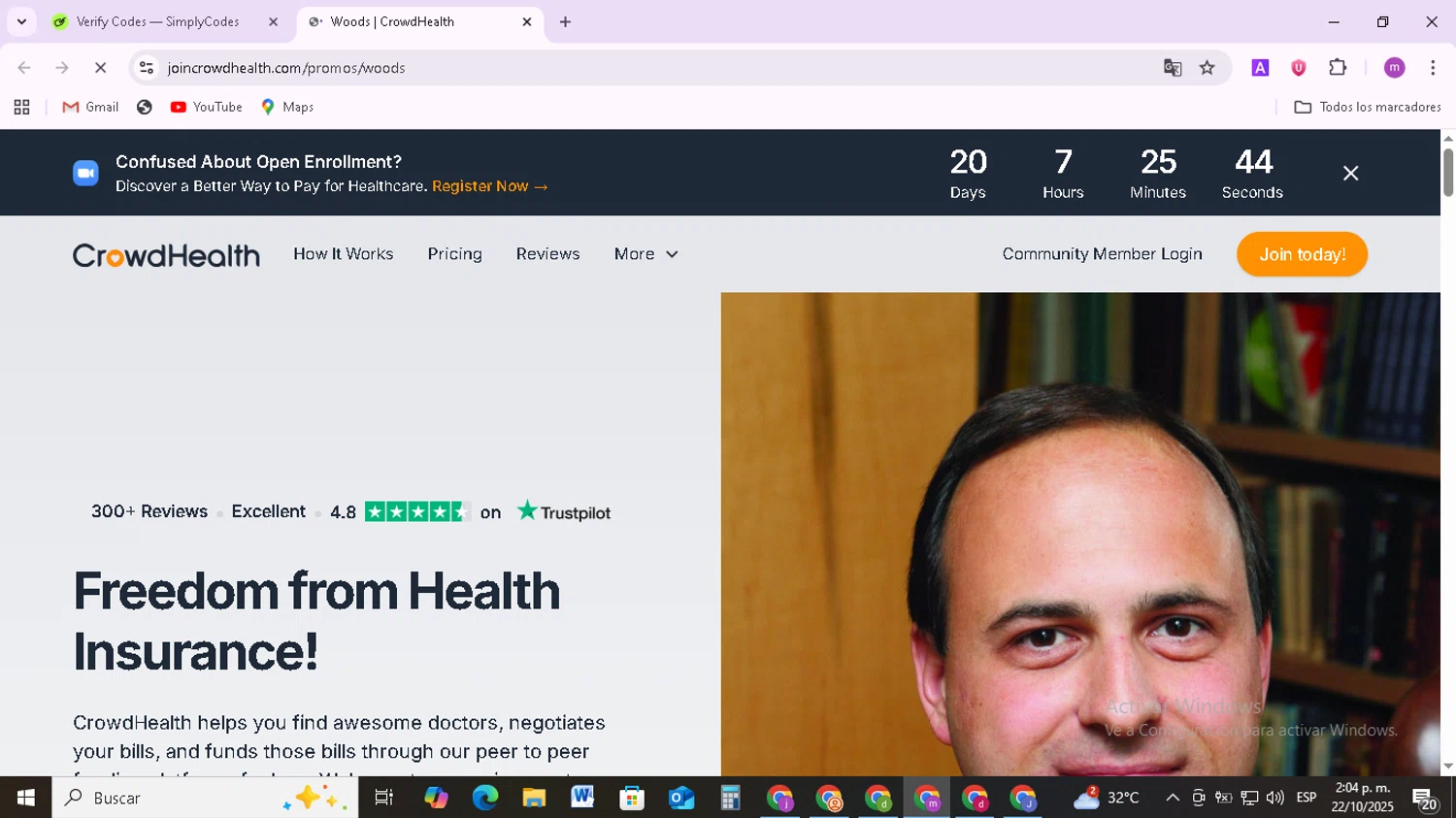Close the Verify Codes — SimplyCodes tab
The image size is (1456, 818).
pos(273,21)
